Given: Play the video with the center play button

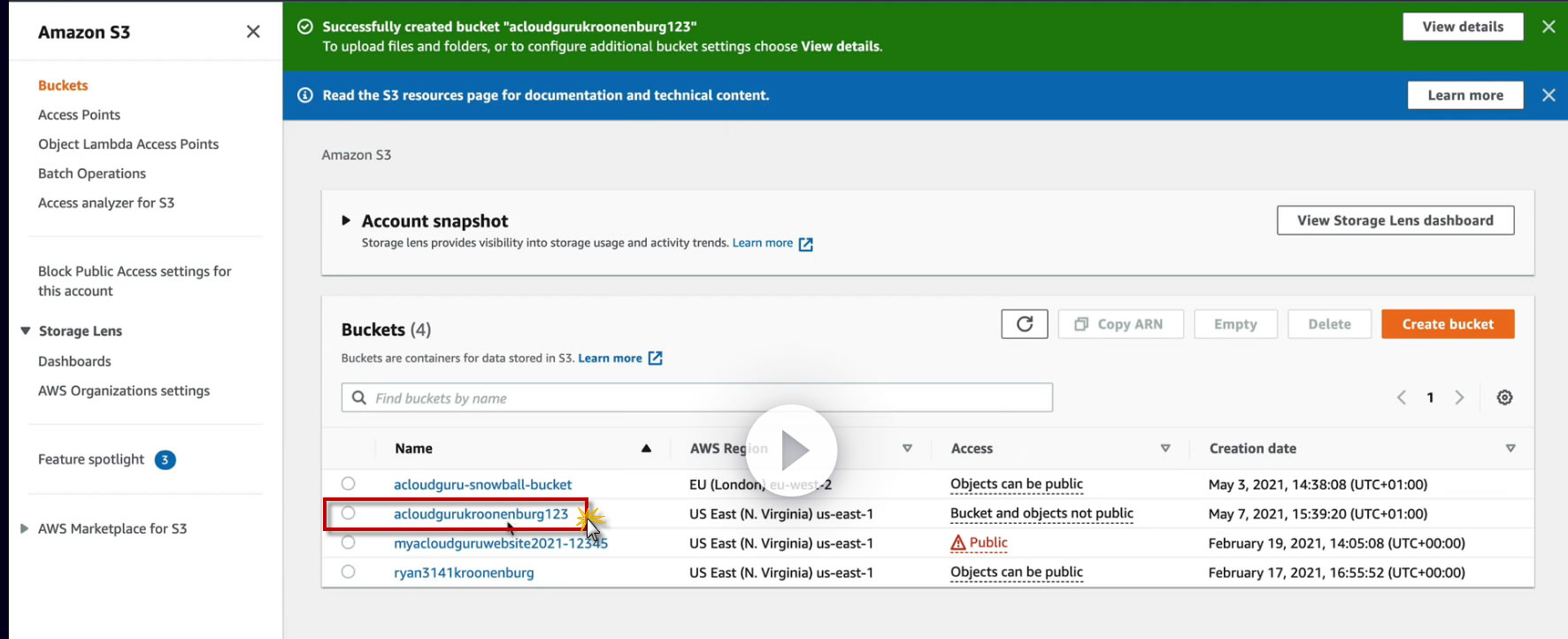Looking at the screenshot, I should 792,450.
